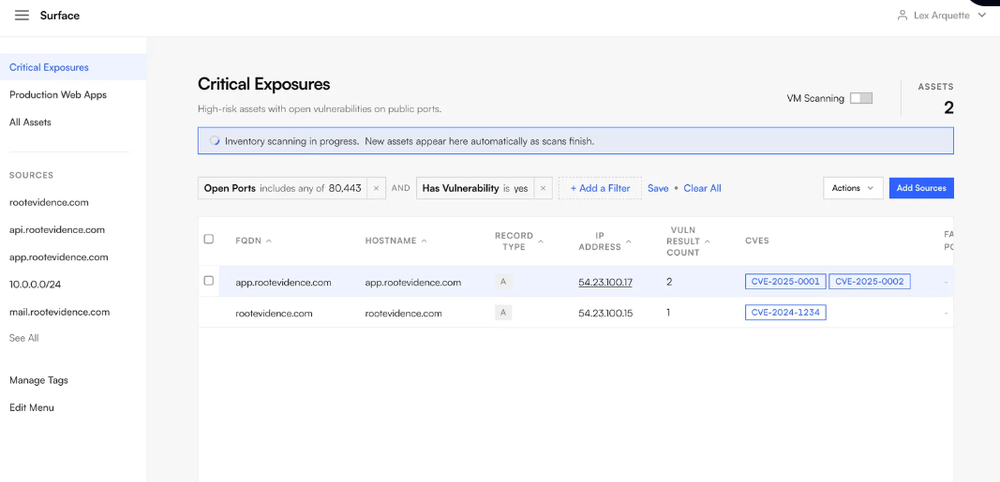The image size is (1000, 482).
Task: Click the A record badge for app.rootevidence.com
Action: pyautogui.click(x=503, y=281)
